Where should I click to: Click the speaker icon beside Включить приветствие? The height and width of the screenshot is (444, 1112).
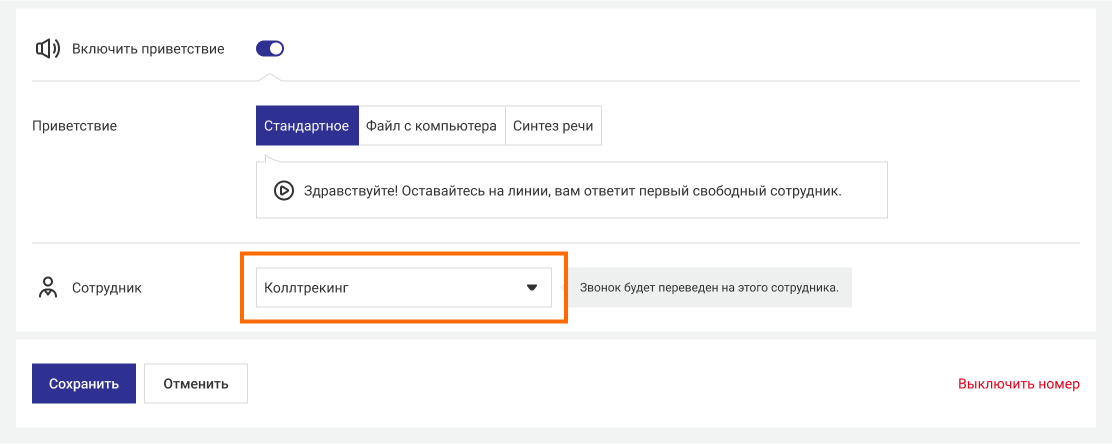click(x=46, y=48)
